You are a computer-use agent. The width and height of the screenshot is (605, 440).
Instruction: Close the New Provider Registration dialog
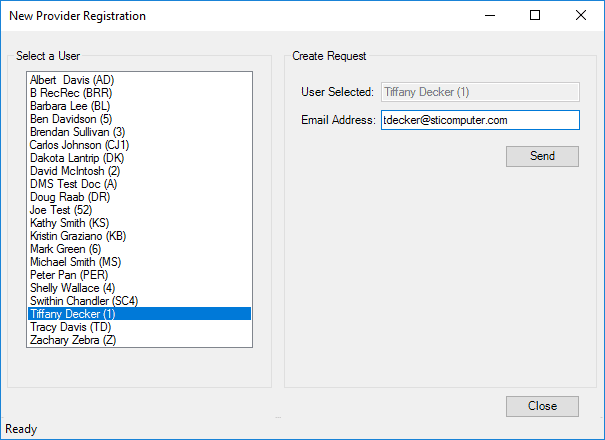tap(542, 406)
